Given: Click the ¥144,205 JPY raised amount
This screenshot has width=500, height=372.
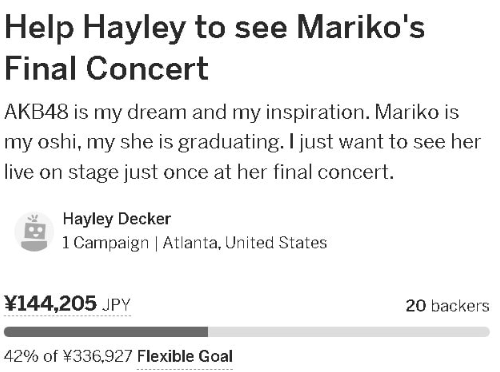Looking at the screenshot, I should (x=67, y=304).
